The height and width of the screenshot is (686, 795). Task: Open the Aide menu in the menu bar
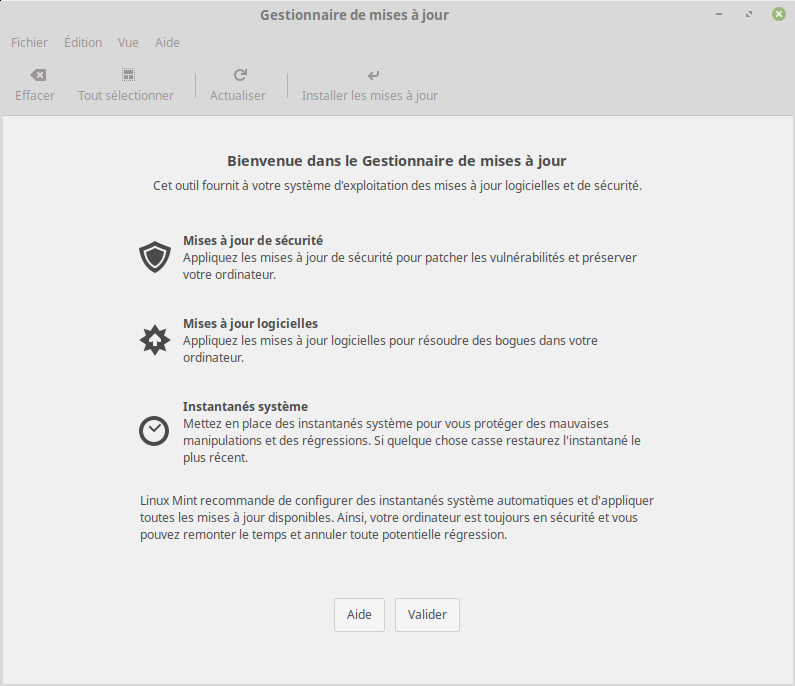click(167, 43)
